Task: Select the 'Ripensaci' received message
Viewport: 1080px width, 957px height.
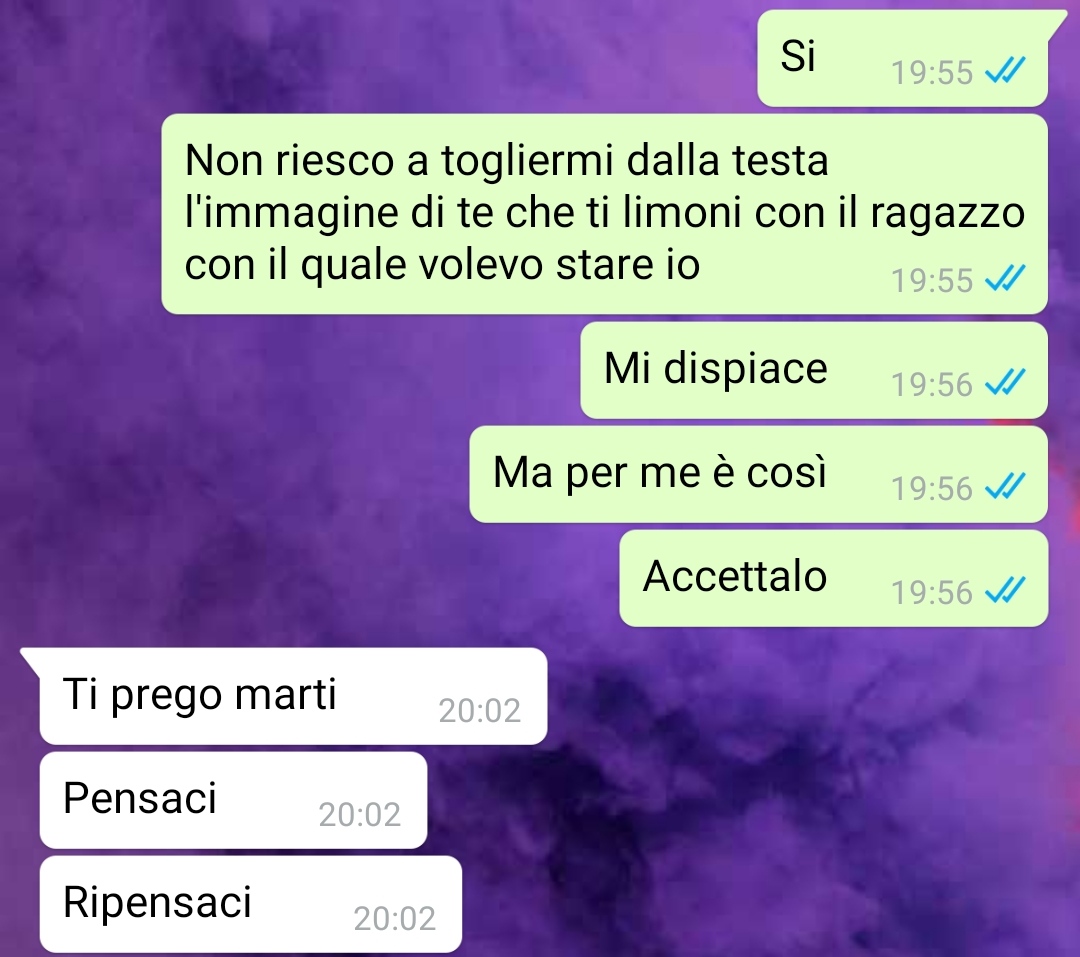Action: (x=250, y=904)
